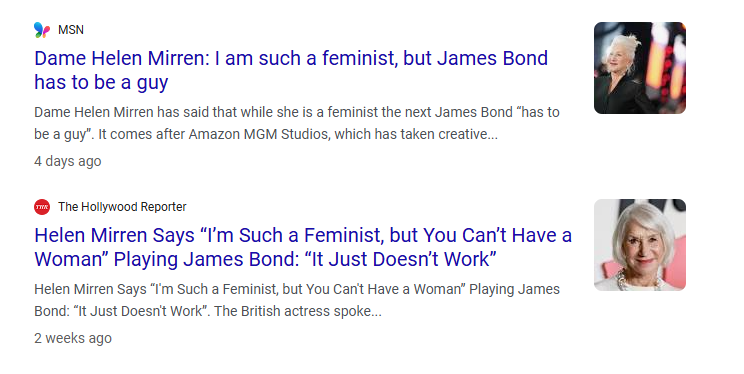Open the Hollywood Reporter article thumbnail photo
The height and width of the screenshot is (374, 744).
pos(640,245)
